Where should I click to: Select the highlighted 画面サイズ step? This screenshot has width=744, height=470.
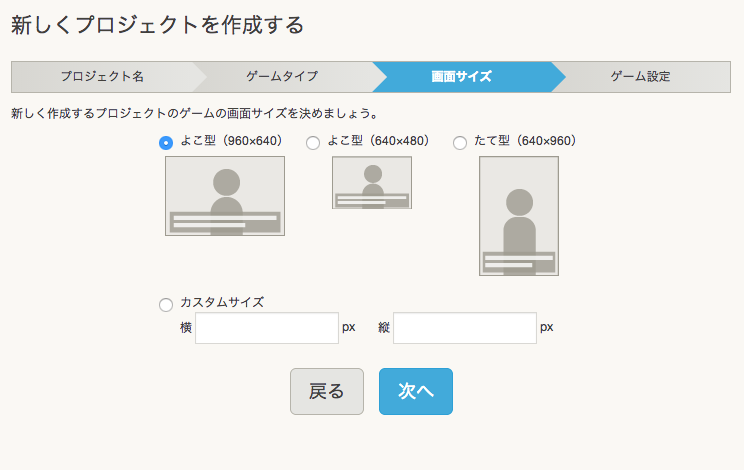pos(461,76)
